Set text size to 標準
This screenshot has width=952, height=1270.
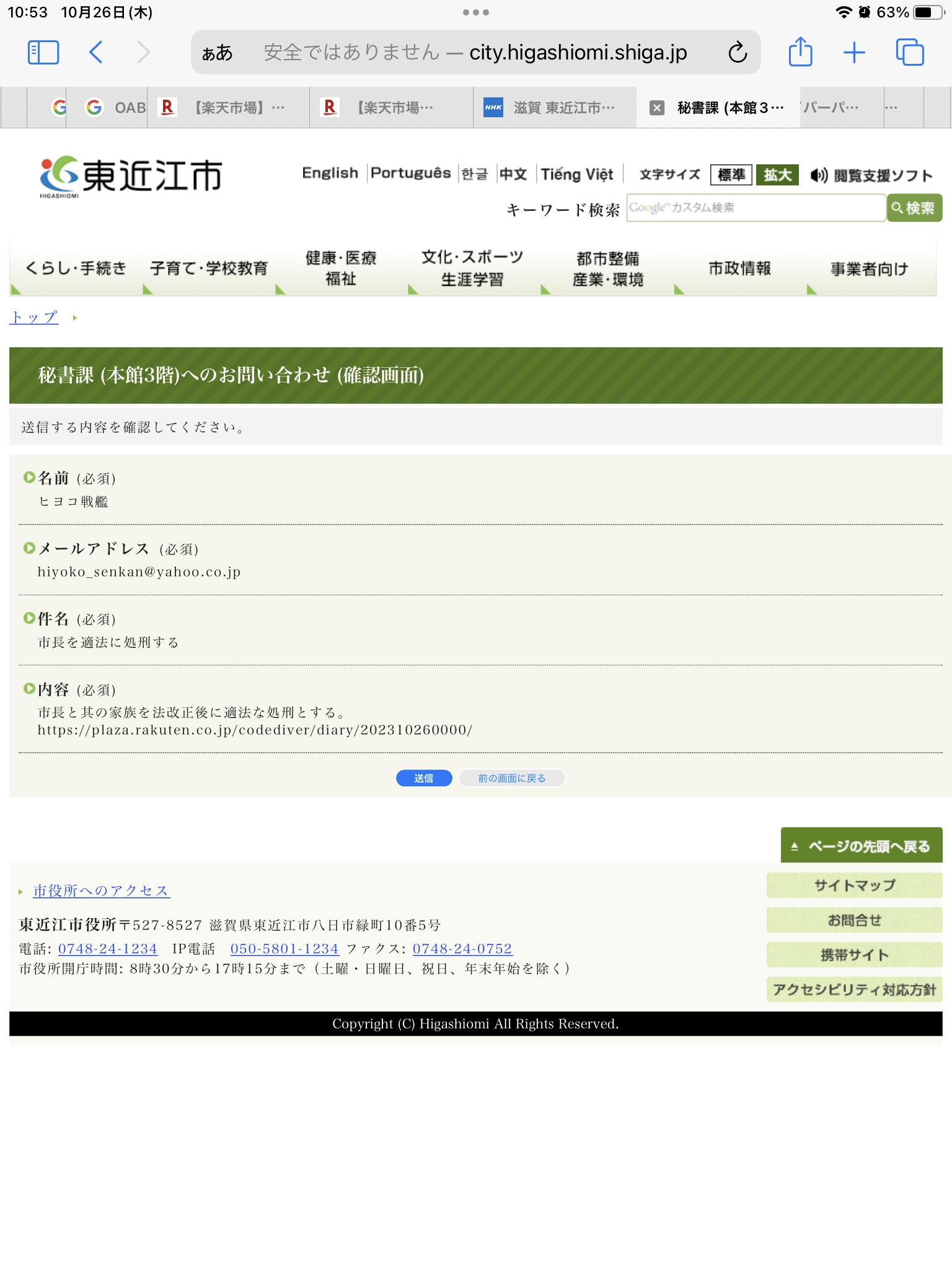pos(731,175)
